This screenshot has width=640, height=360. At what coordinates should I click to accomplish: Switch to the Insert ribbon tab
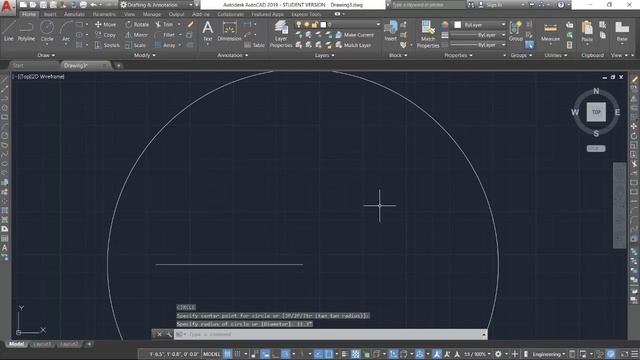click(50, 14)
